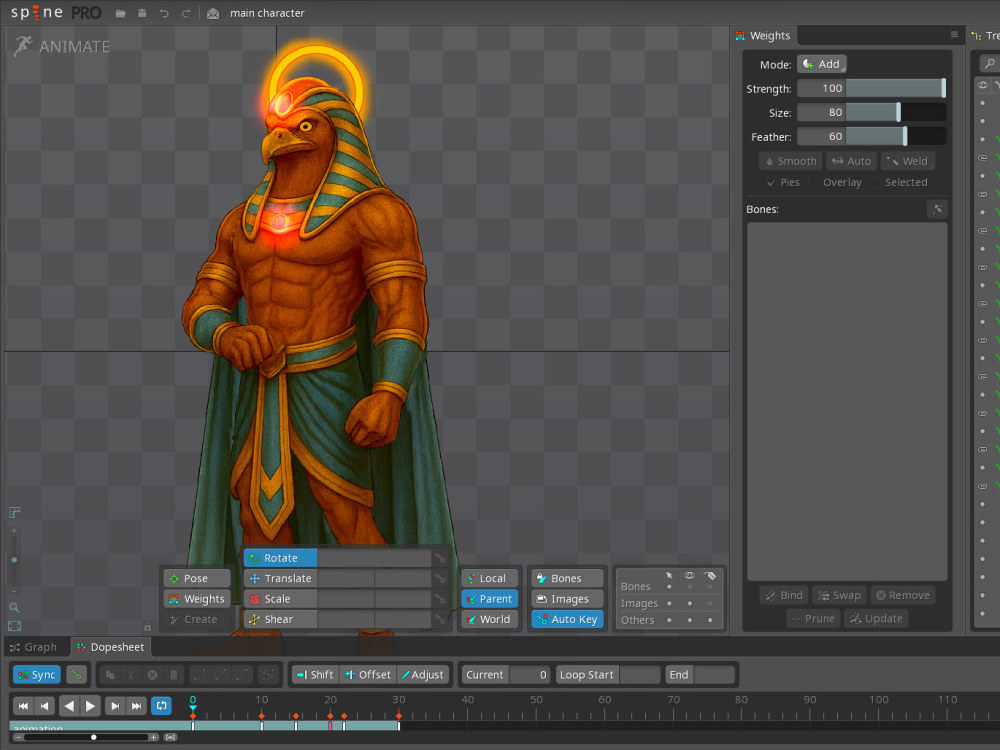
Task: Click the key icon beside Scale
Action: [x=440, y=599]
